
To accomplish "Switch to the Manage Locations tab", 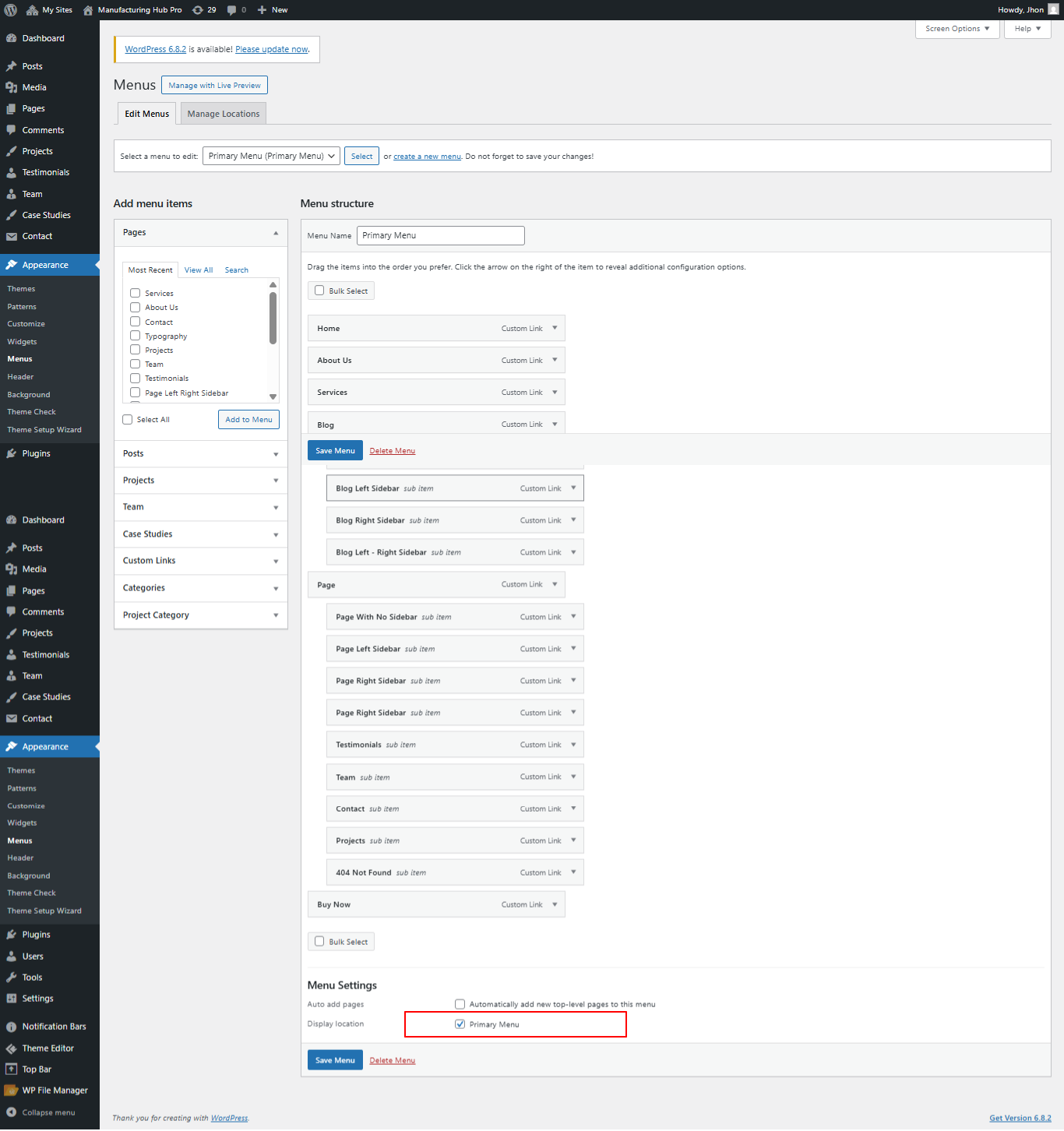I will click(224, 114).
